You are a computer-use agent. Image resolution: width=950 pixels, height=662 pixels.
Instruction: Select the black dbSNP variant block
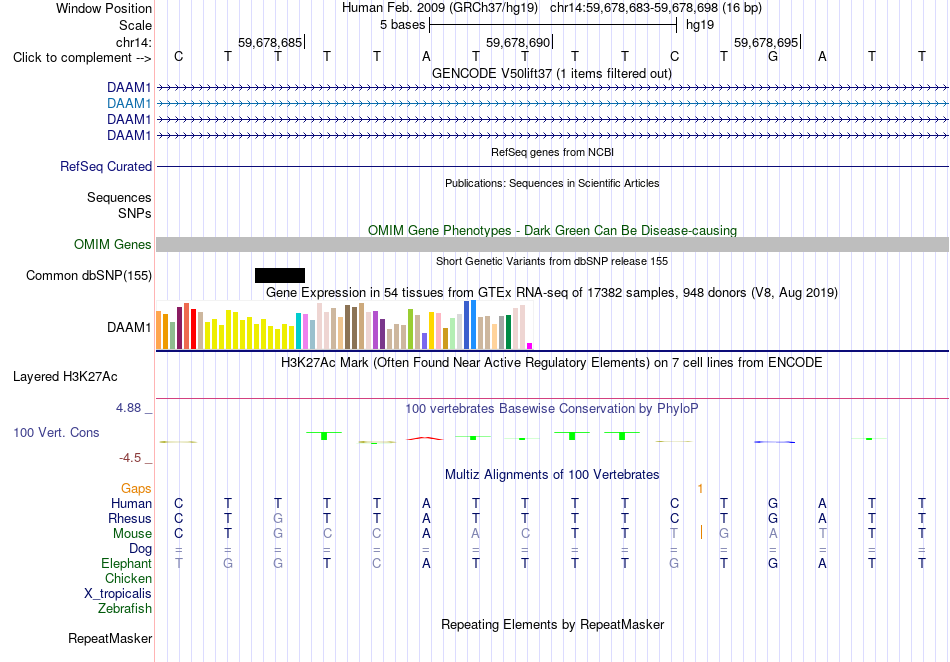280,276
